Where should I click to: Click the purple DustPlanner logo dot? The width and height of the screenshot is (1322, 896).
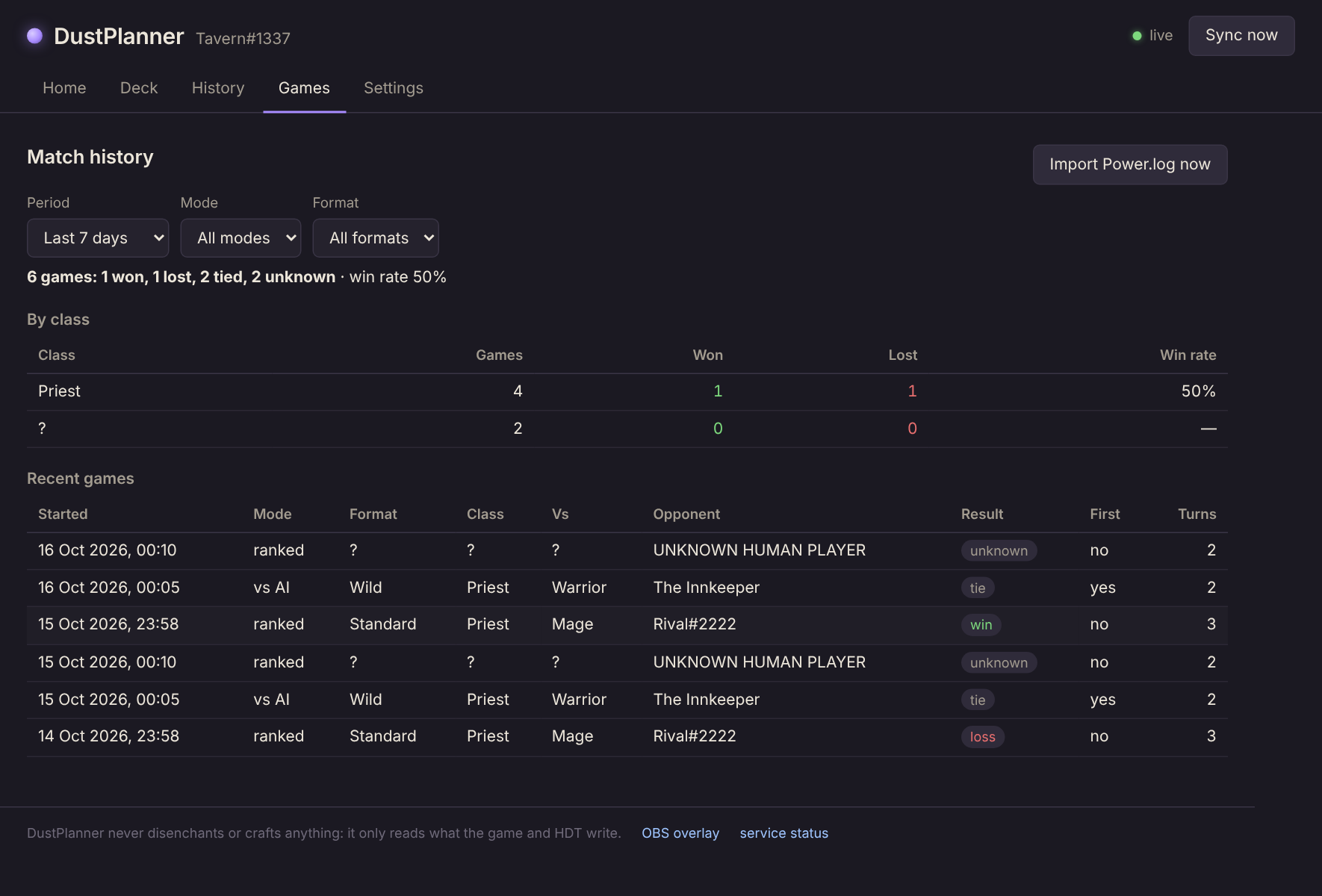tap(34, 36)
